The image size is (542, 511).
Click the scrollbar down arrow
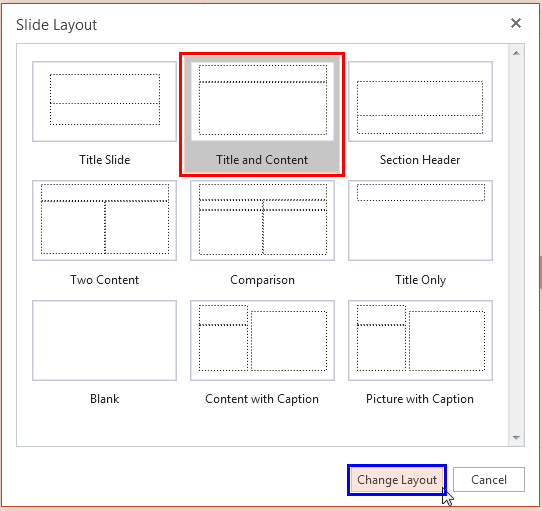click(516, 438)
